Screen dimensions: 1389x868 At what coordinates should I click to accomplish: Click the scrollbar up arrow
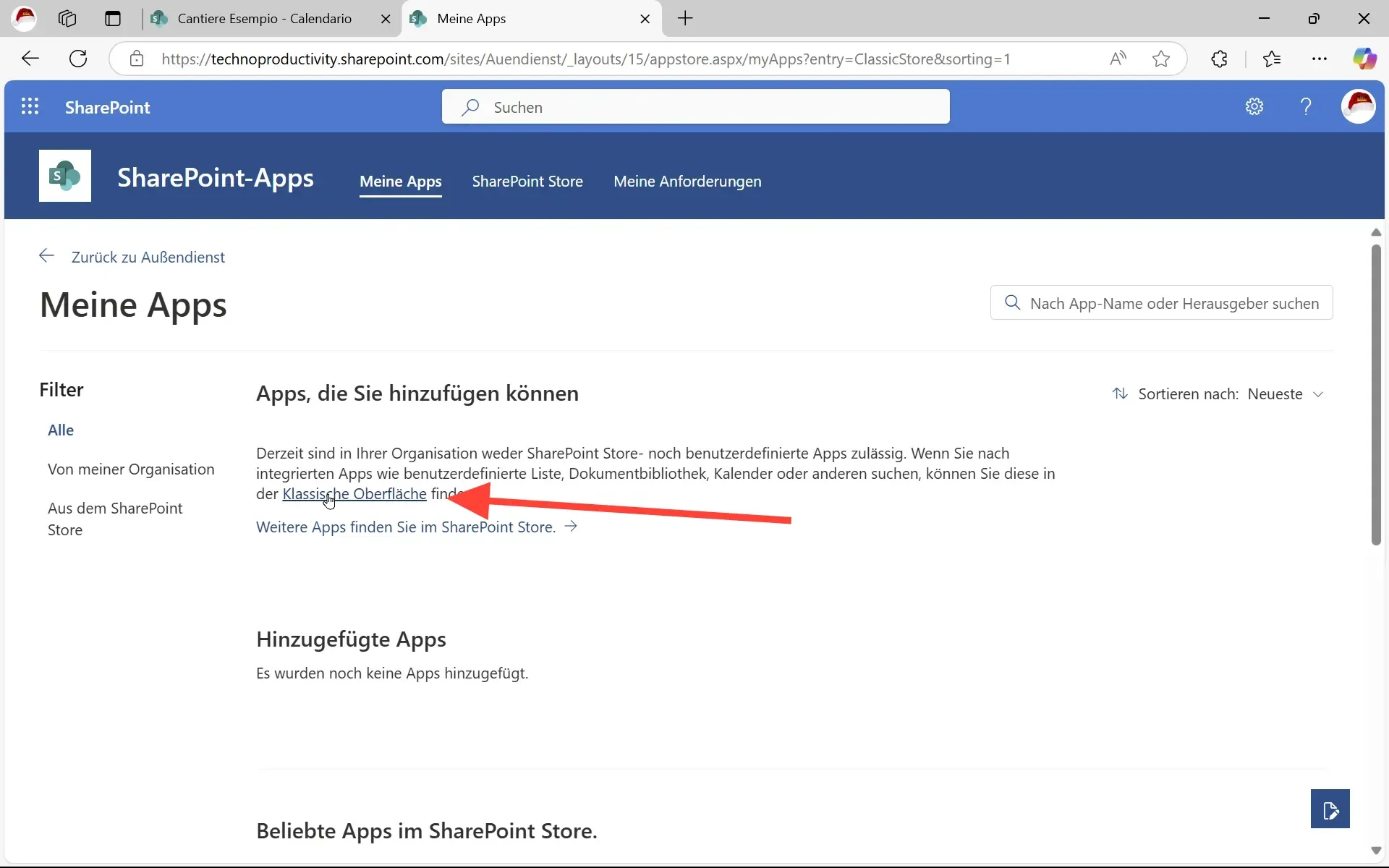(x=1376, y=232)
